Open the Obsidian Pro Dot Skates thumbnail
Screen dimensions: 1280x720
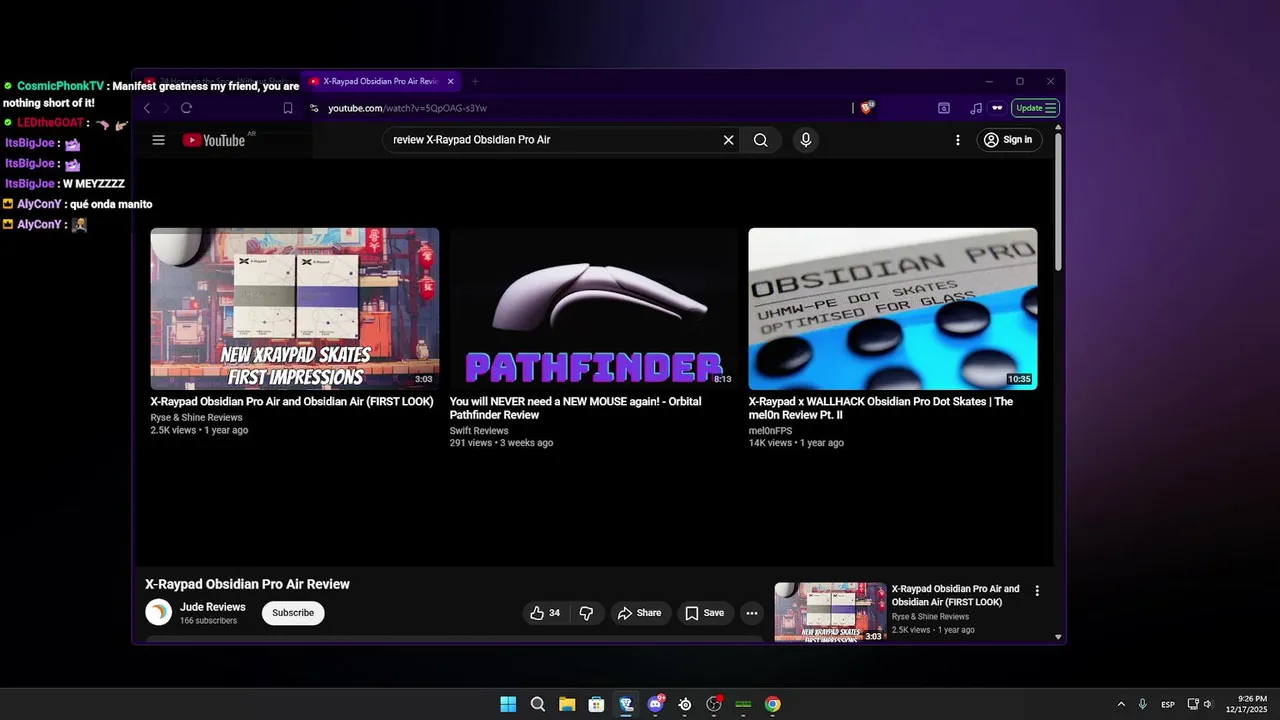pyautogui.click(x=892, y=309)
